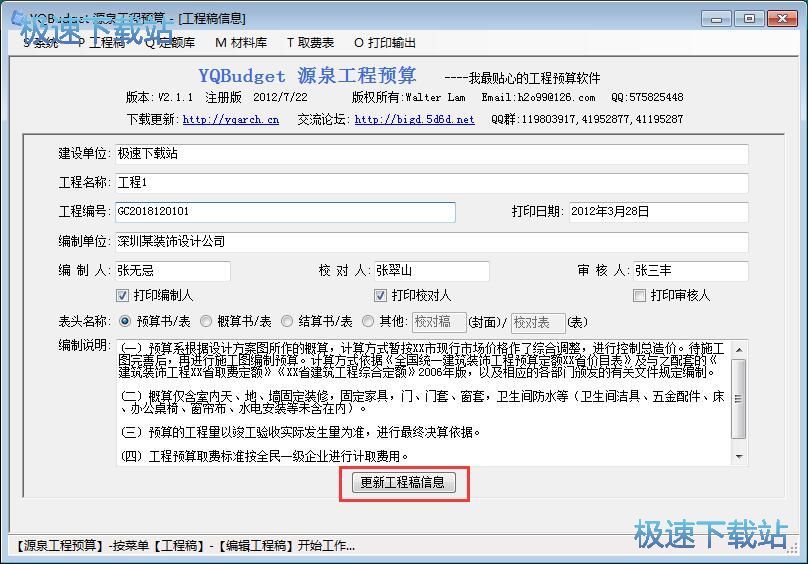Image resolution: width=808 pixels, height=564 pixels.
Task: Open the S 系统 menu
Action: click(x=41, y=43)
